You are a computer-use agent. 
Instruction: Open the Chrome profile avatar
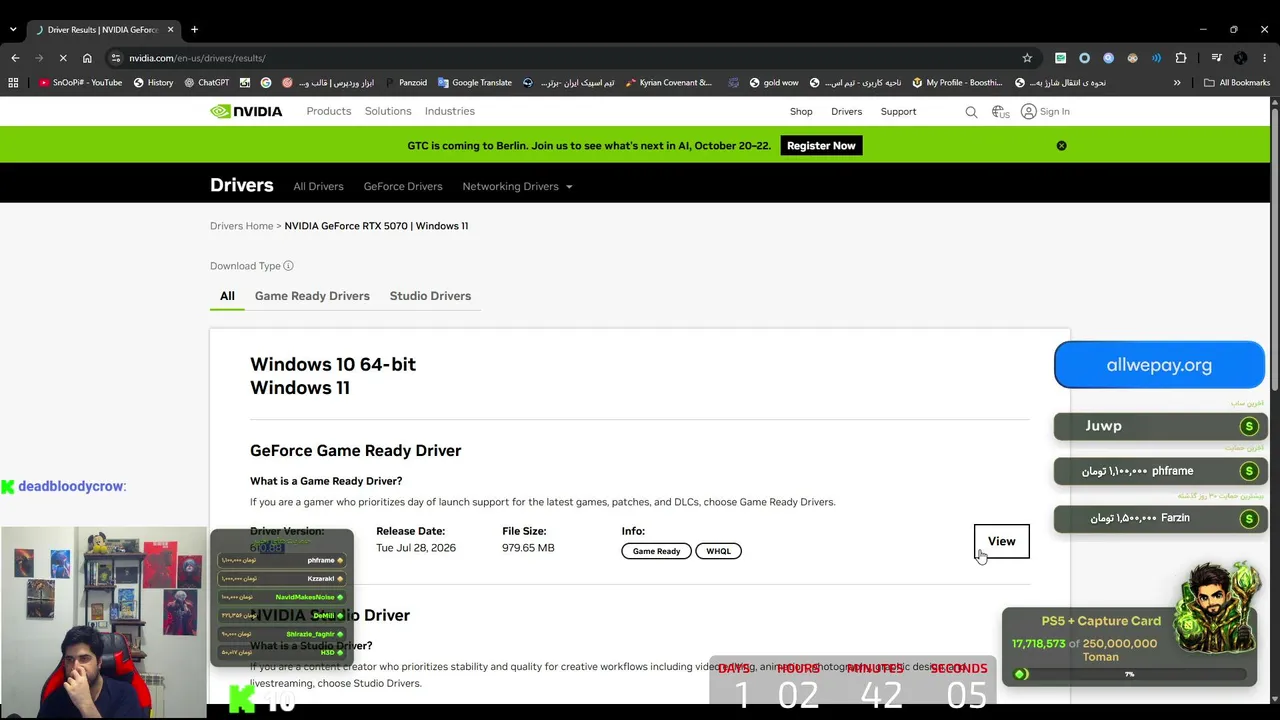point(1240,58)
